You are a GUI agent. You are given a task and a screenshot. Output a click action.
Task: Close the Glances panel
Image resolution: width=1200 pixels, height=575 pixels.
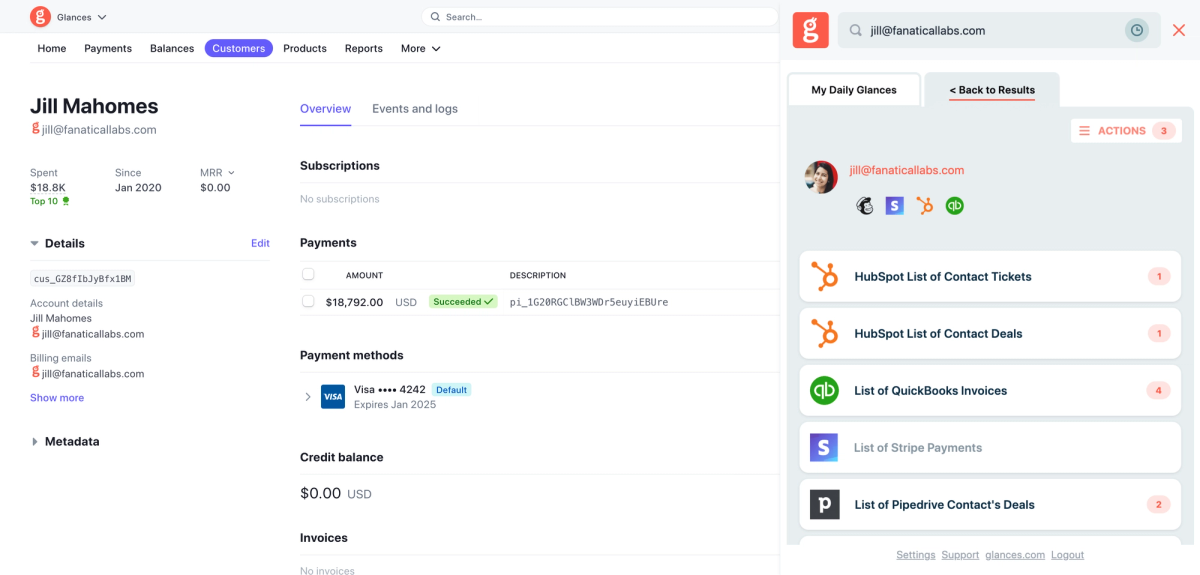click(x=1179, y=31)
